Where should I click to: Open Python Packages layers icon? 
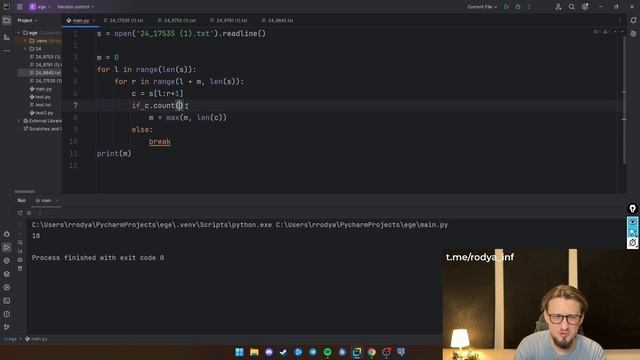[7, 274]
